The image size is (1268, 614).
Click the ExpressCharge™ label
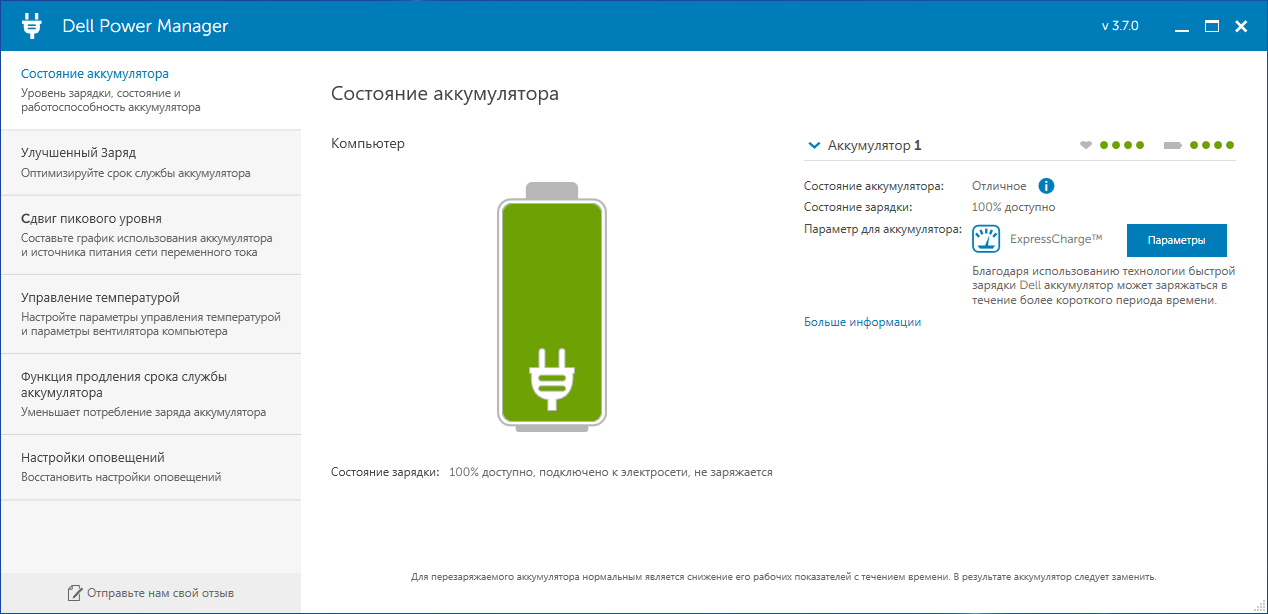(1056, 239)
